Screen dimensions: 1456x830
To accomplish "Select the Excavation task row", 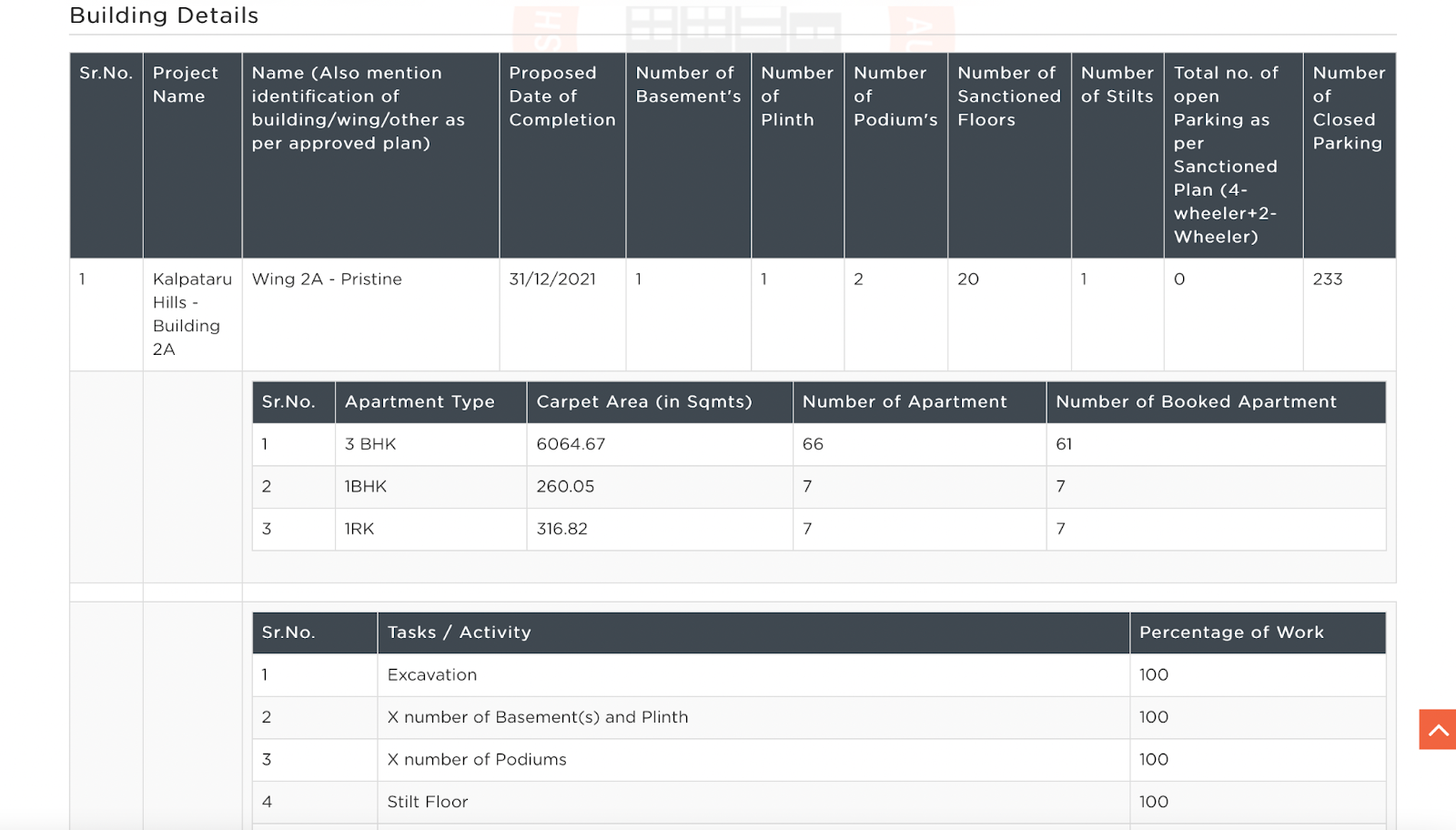I will [x=819, y=675].
